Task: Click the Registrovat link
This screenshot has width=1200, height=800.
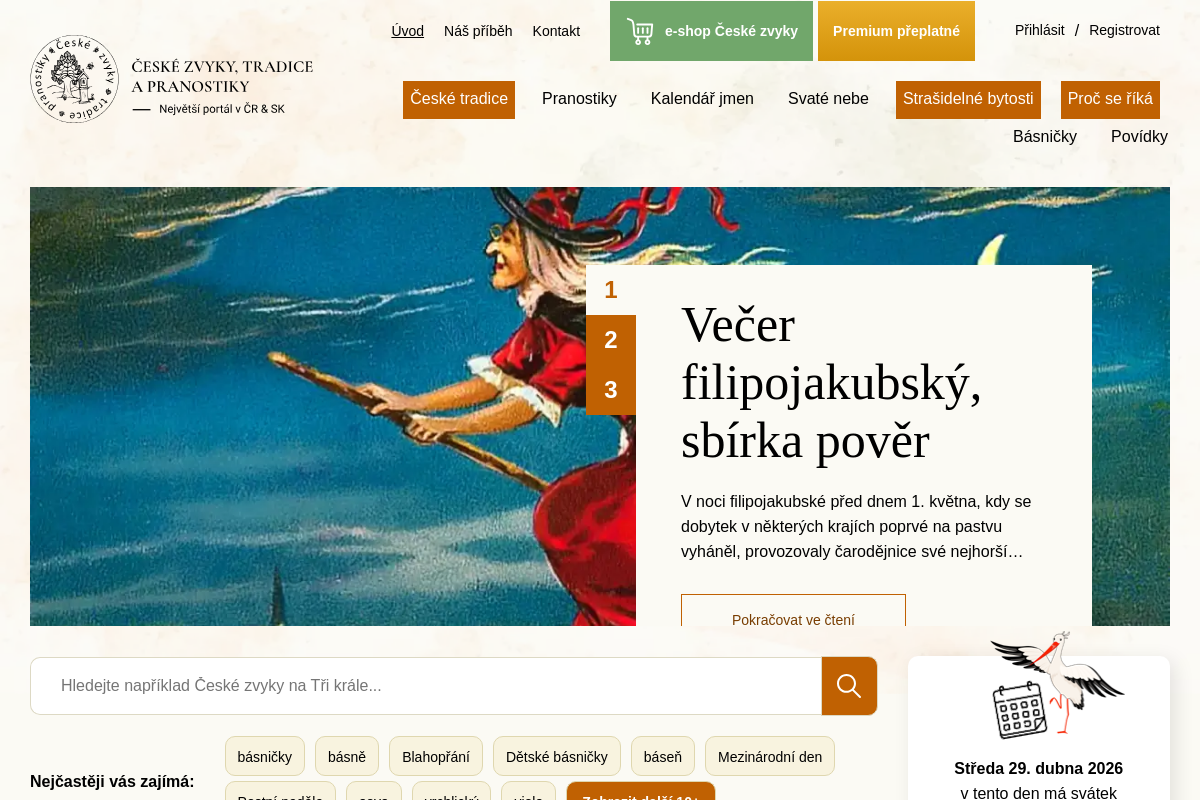Action: (1124, 30)
